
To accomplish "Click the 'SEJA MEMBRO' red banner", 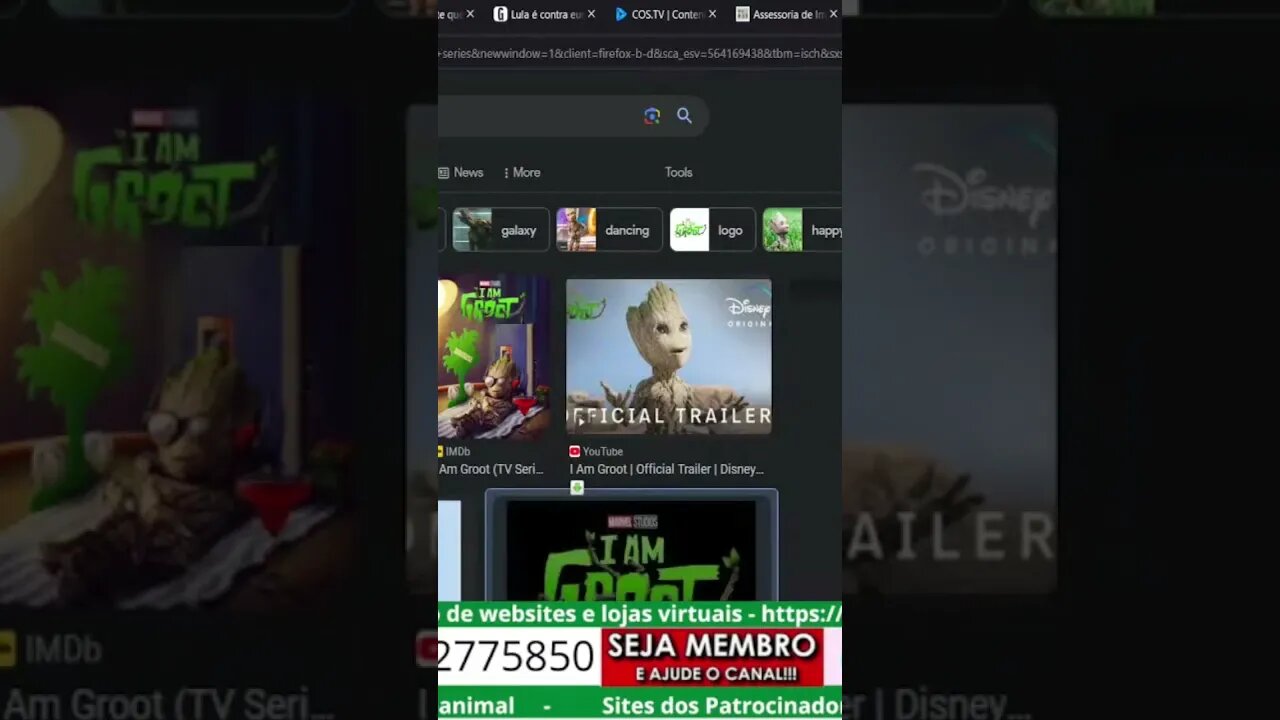I will click(712, 657).
